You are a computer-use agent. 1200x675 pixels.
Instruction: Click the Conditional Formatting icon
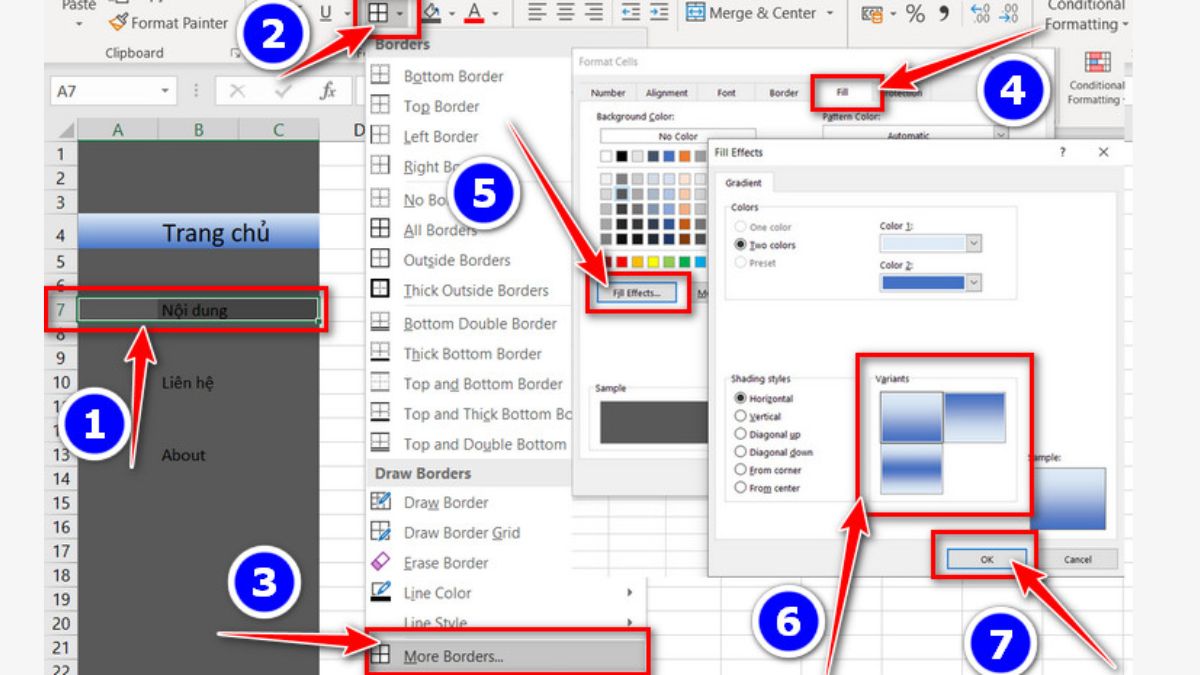1097,62
